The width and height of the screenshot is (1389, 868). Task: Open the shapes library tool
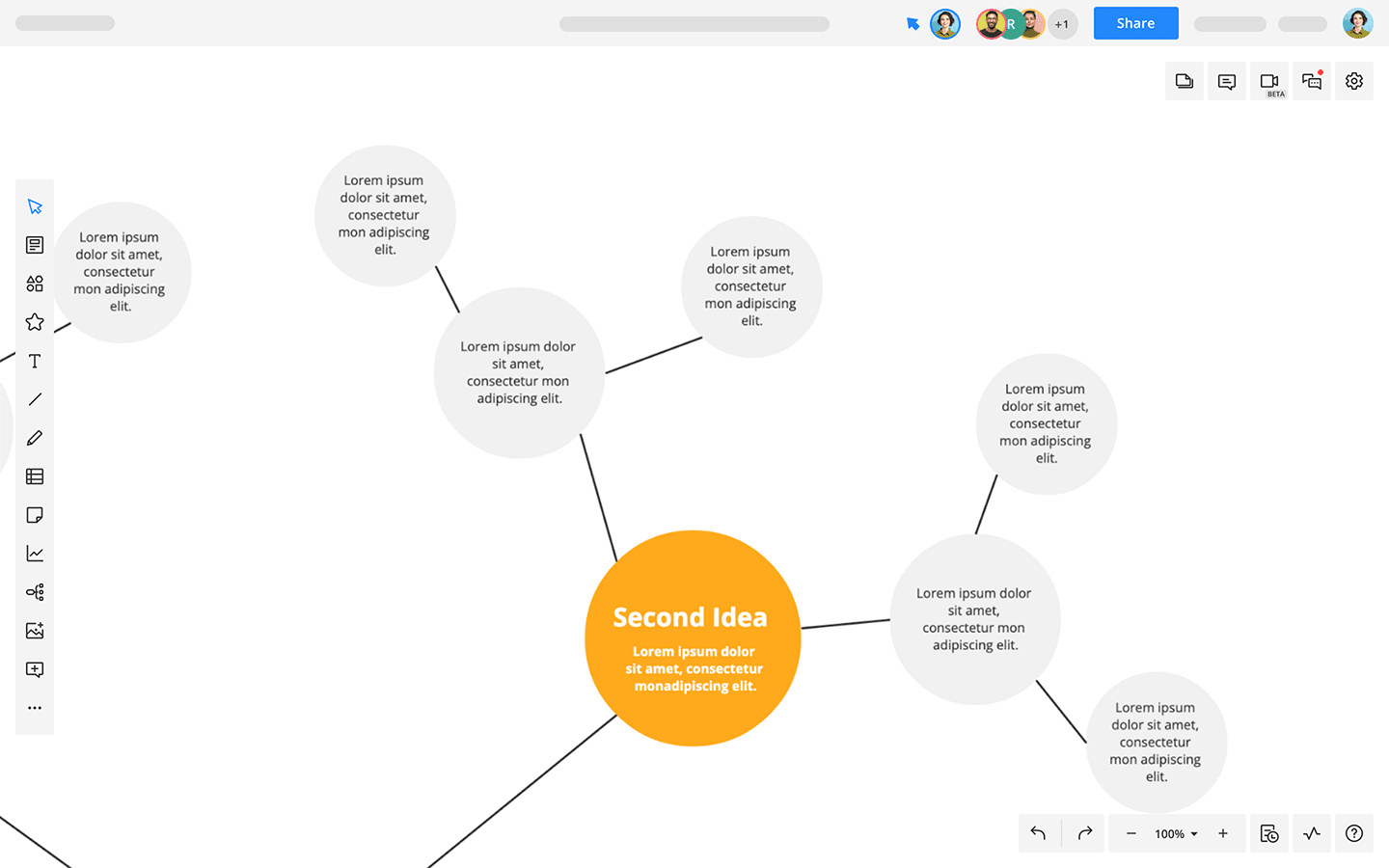point(35,284)
